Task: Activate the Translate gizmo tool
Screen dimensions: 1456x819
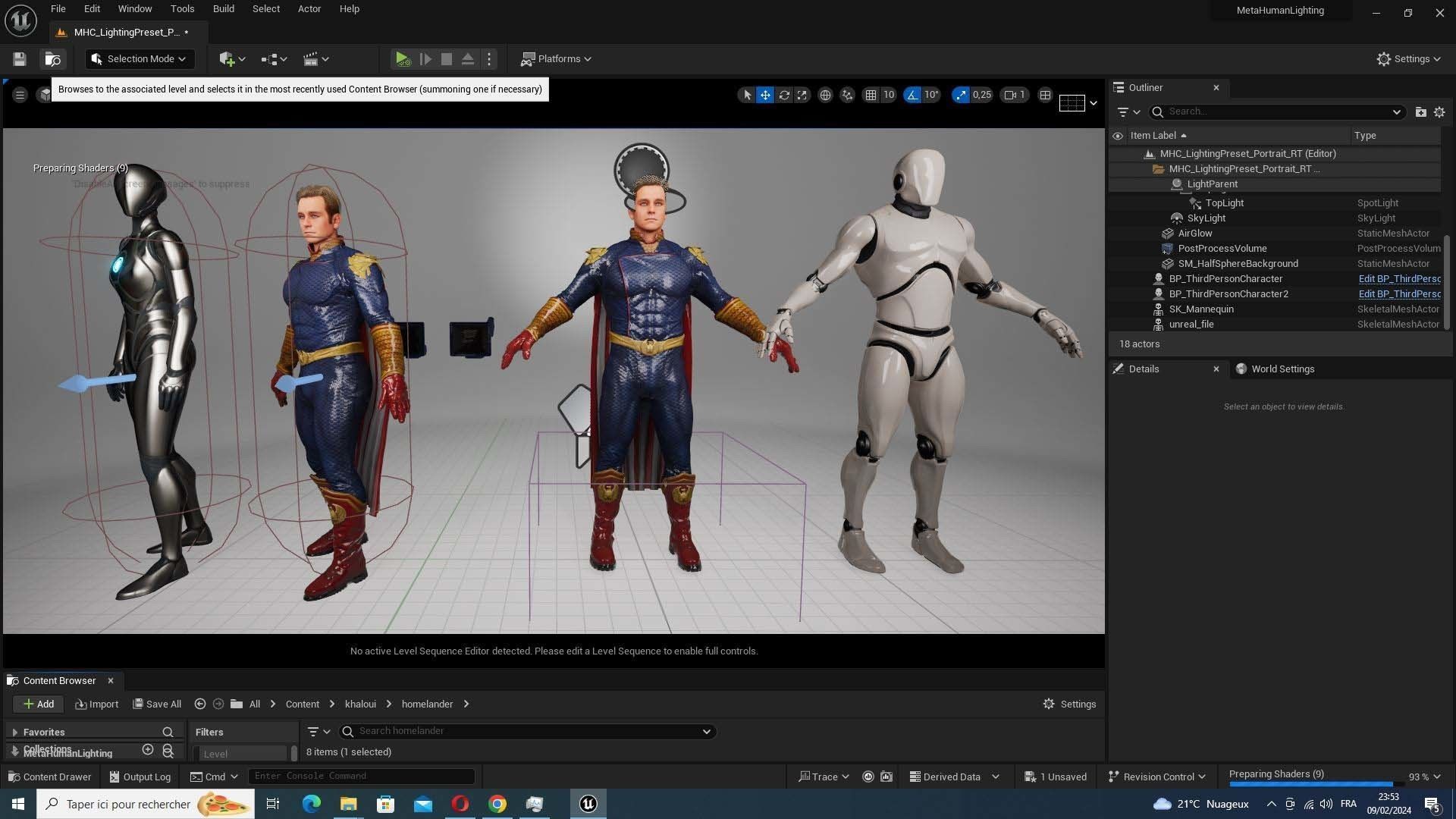Action: point(765,95)
